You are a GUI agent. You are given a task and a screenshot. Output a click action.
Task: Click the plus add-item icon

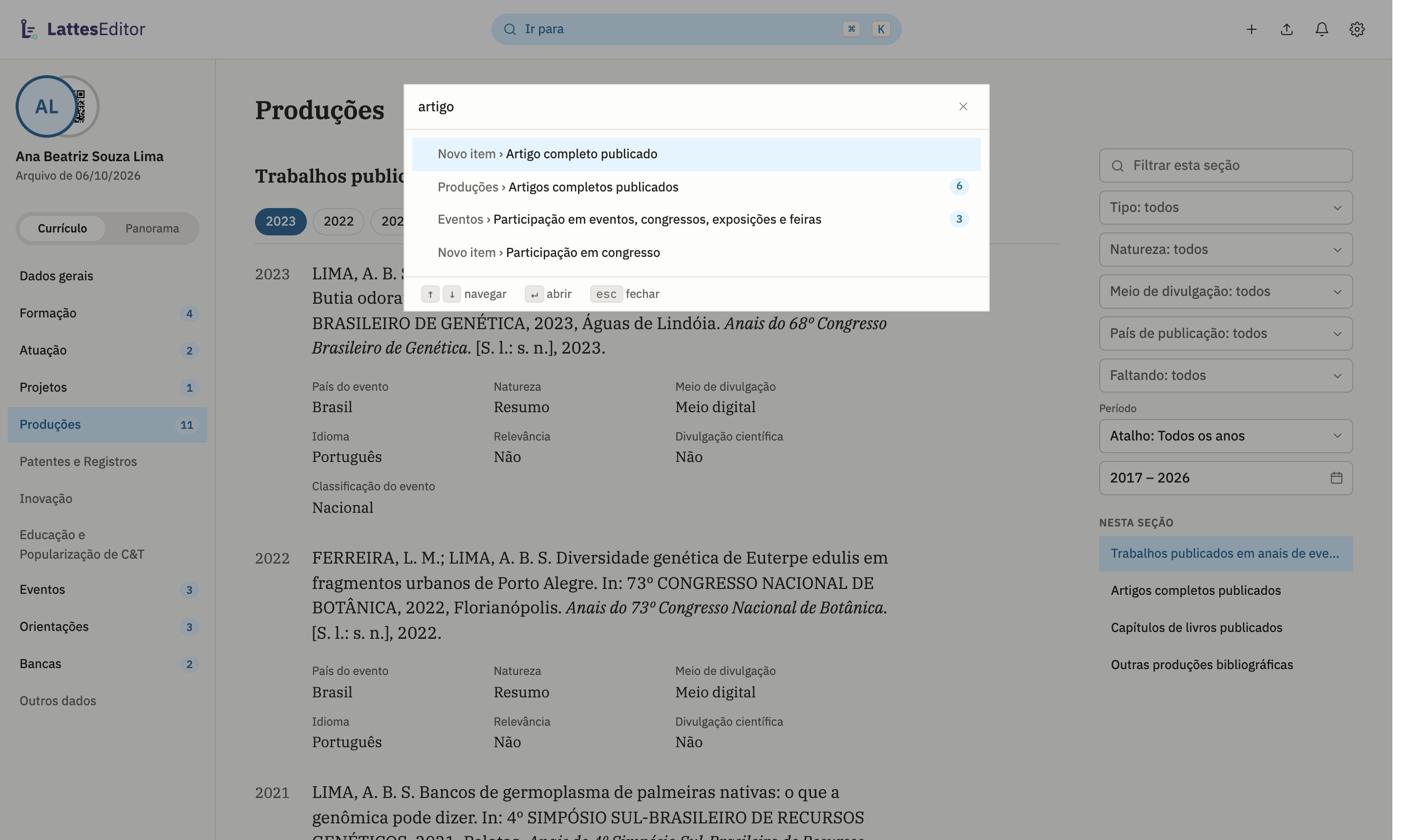pos(1251,29)
